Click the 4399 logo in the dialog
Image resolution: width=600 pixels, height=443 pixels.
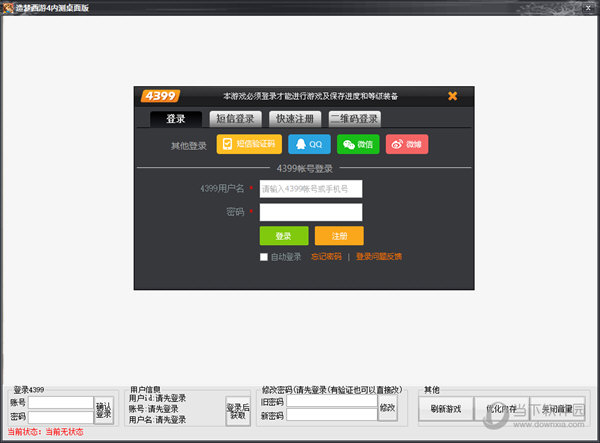157,96
